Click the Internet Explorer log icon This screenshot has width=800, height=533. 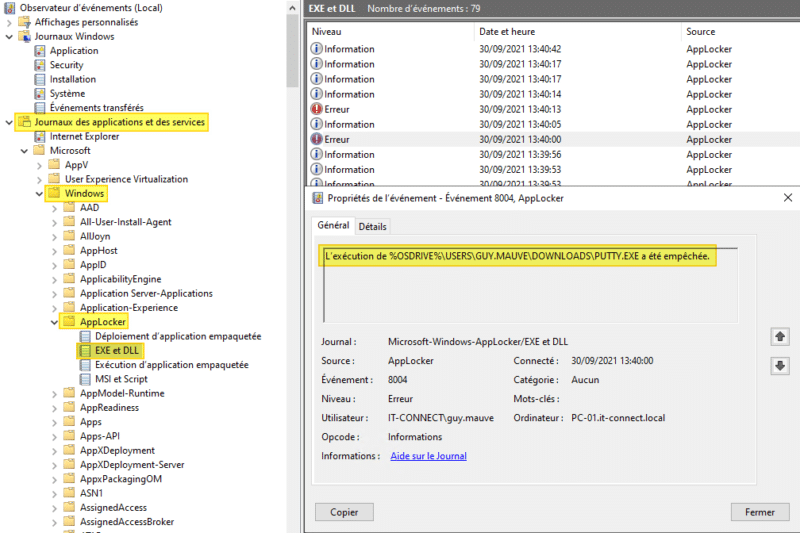(40, 136)
